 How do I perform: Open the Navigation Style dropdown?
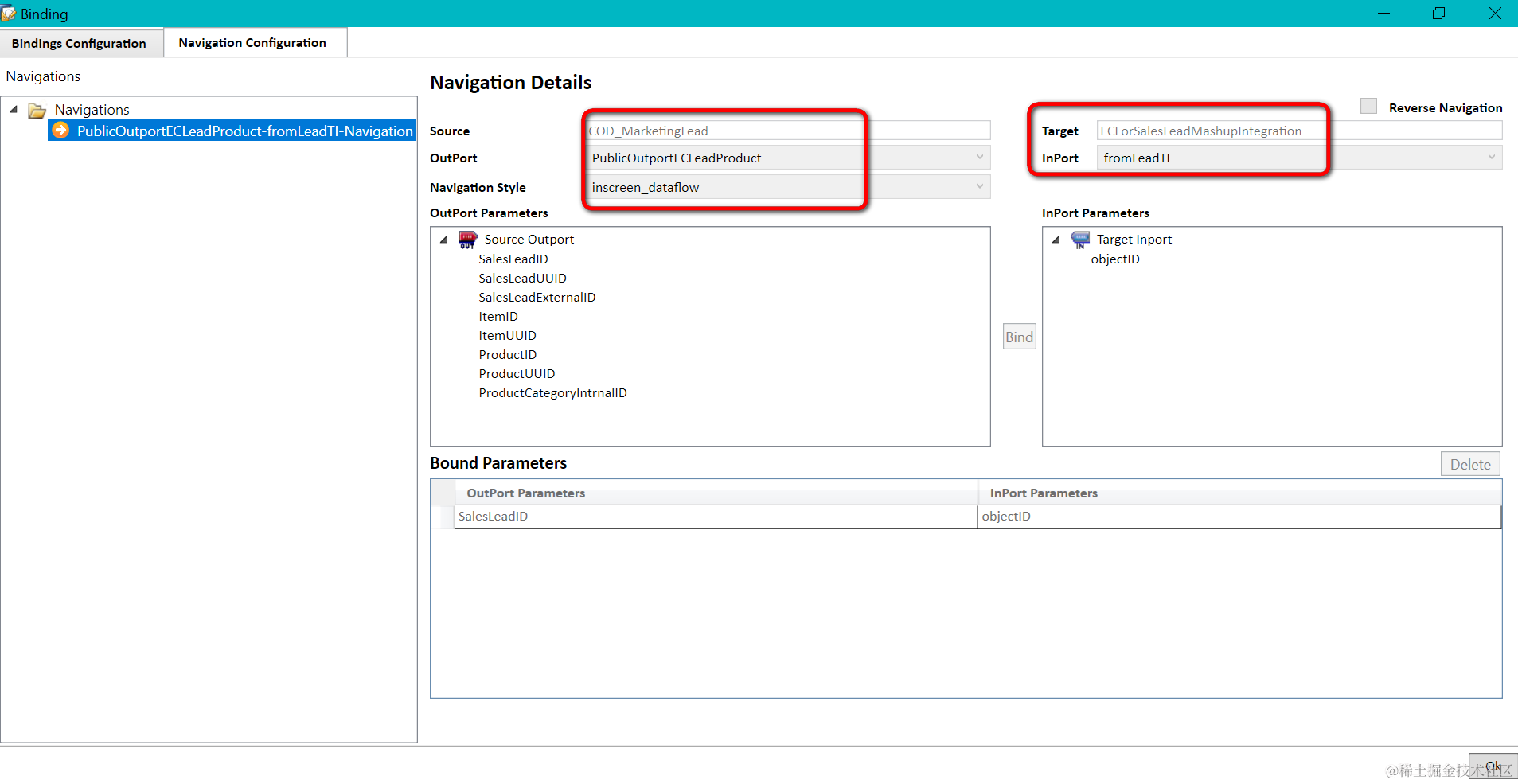coord(979,187)
